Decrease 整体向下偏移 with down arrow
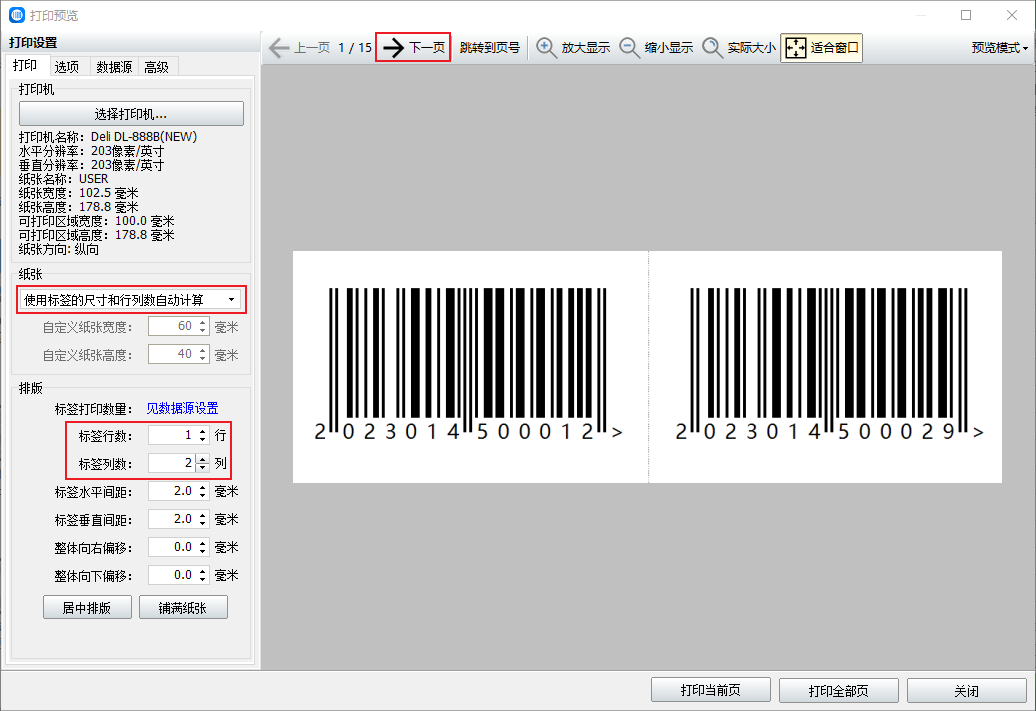Viewport: 1036px width, 711px height. pyautogui.click(x=203, y=580)
